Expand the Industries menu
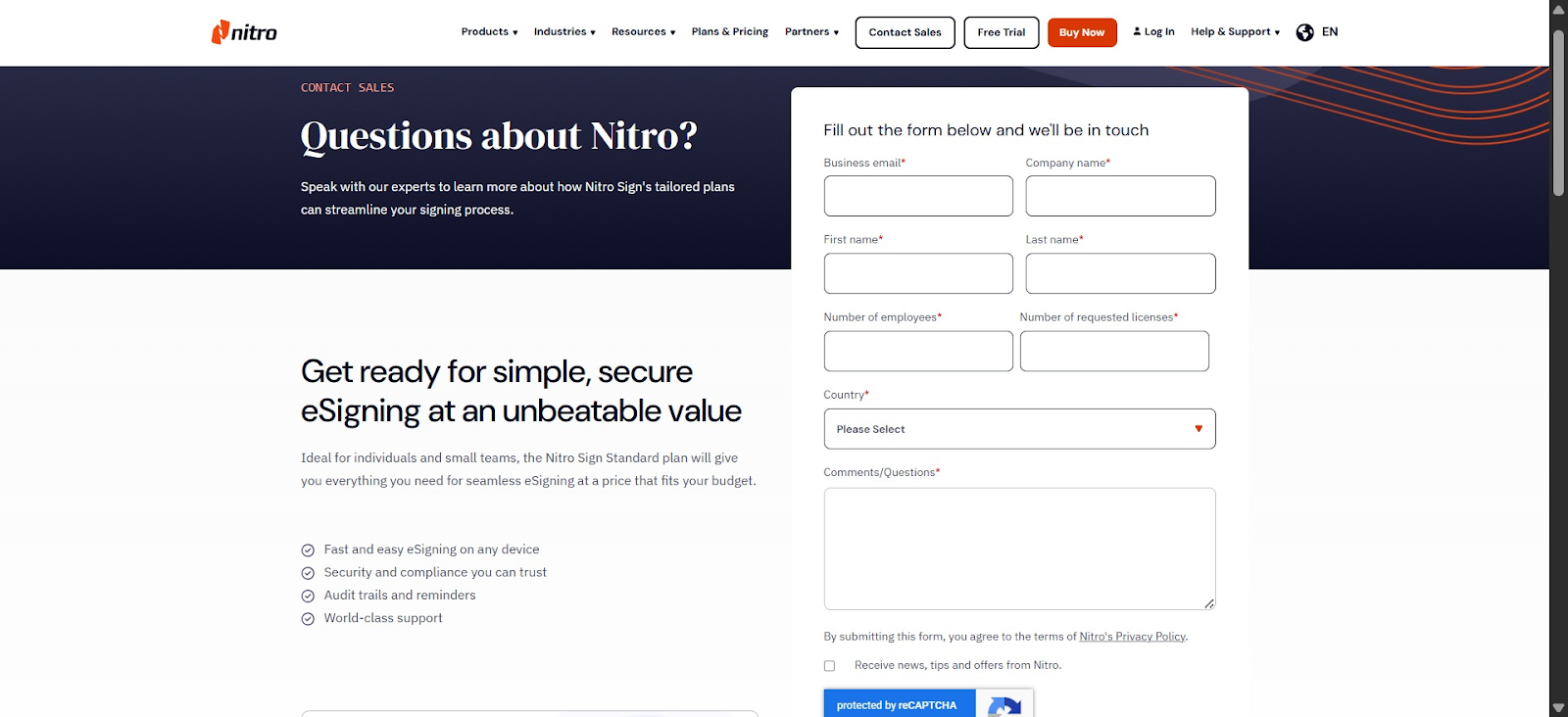 tap(564, 32)
